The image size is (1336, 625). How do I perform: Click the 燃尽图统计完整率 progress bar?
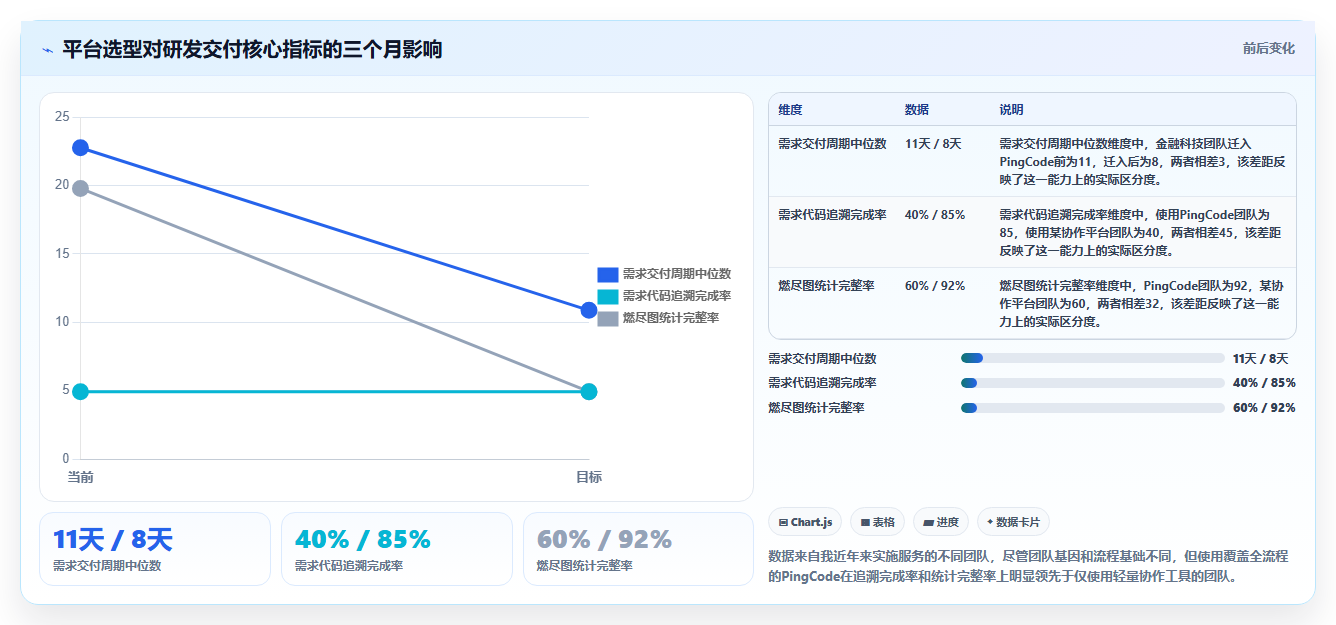(1093, 408)
